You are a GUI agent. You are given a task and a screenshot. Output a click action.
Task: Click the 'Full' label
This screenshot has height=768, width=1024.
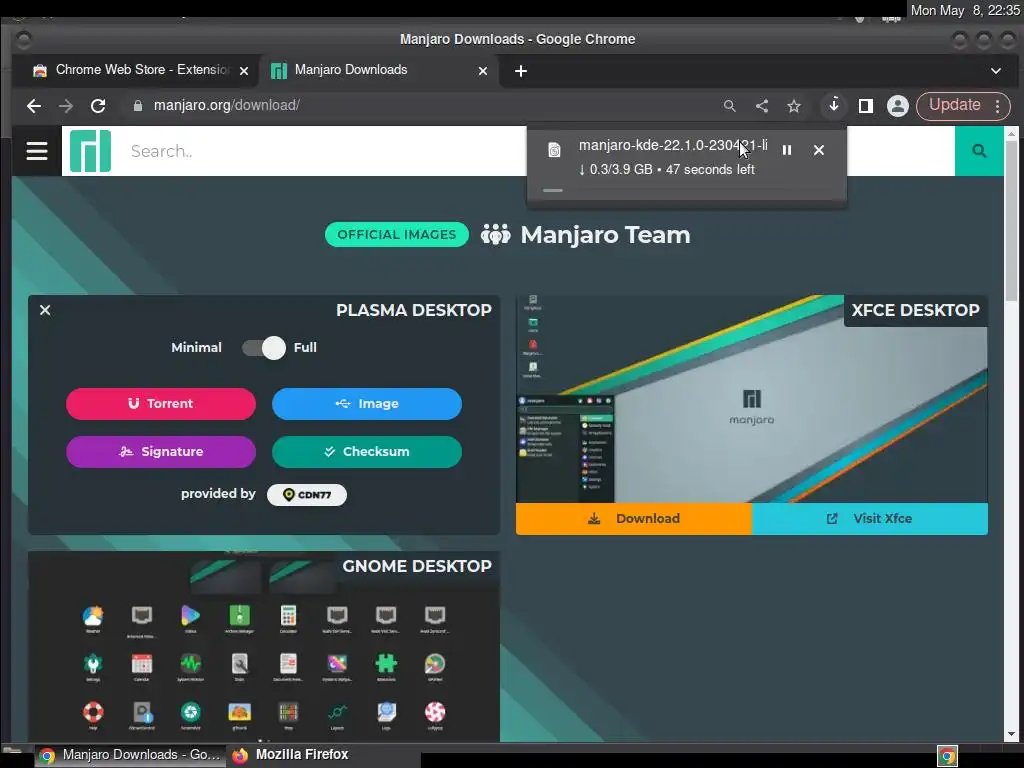pos(305,347)
